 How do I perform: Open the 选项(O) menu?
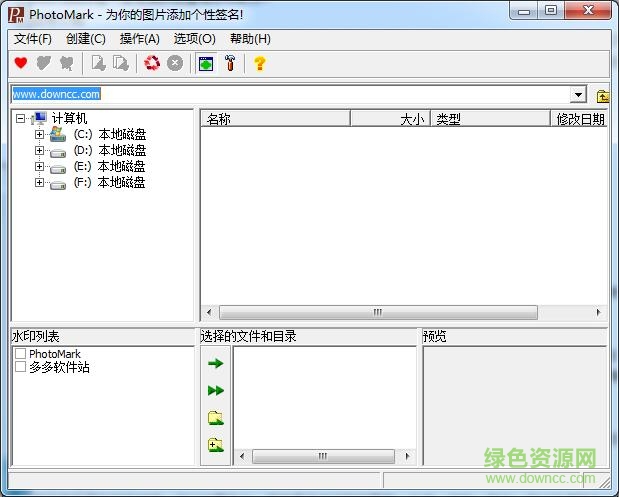point(195,39)
